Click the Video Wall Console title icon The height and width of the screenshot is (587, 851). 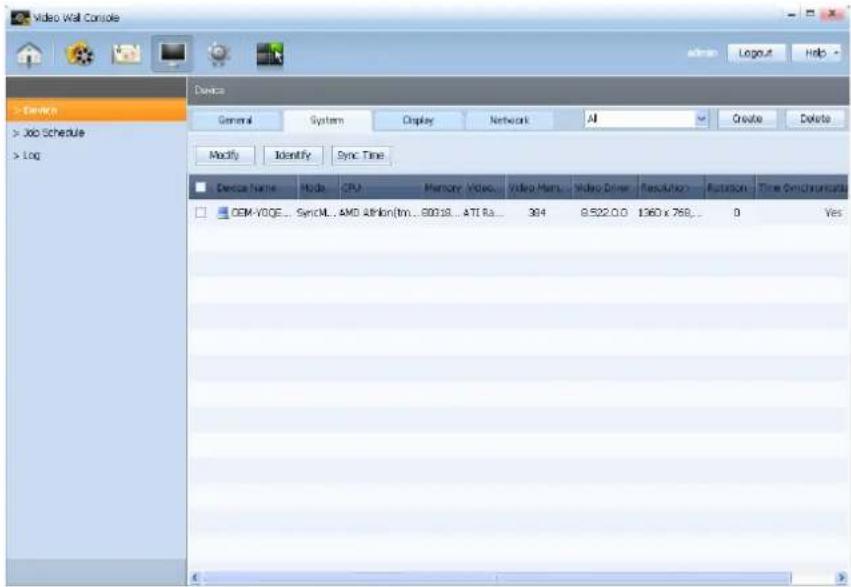pos(20,17)
